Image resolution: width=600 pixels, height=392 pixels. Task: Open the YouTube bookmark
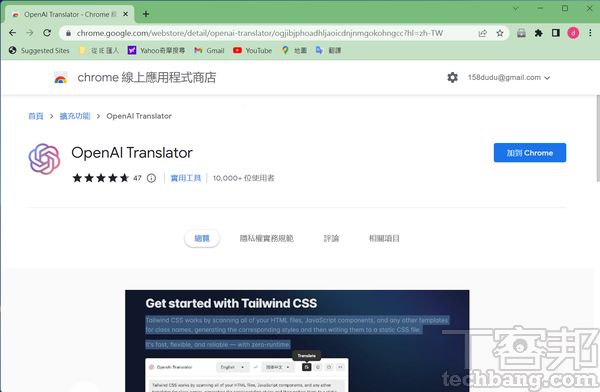(253, 50)
